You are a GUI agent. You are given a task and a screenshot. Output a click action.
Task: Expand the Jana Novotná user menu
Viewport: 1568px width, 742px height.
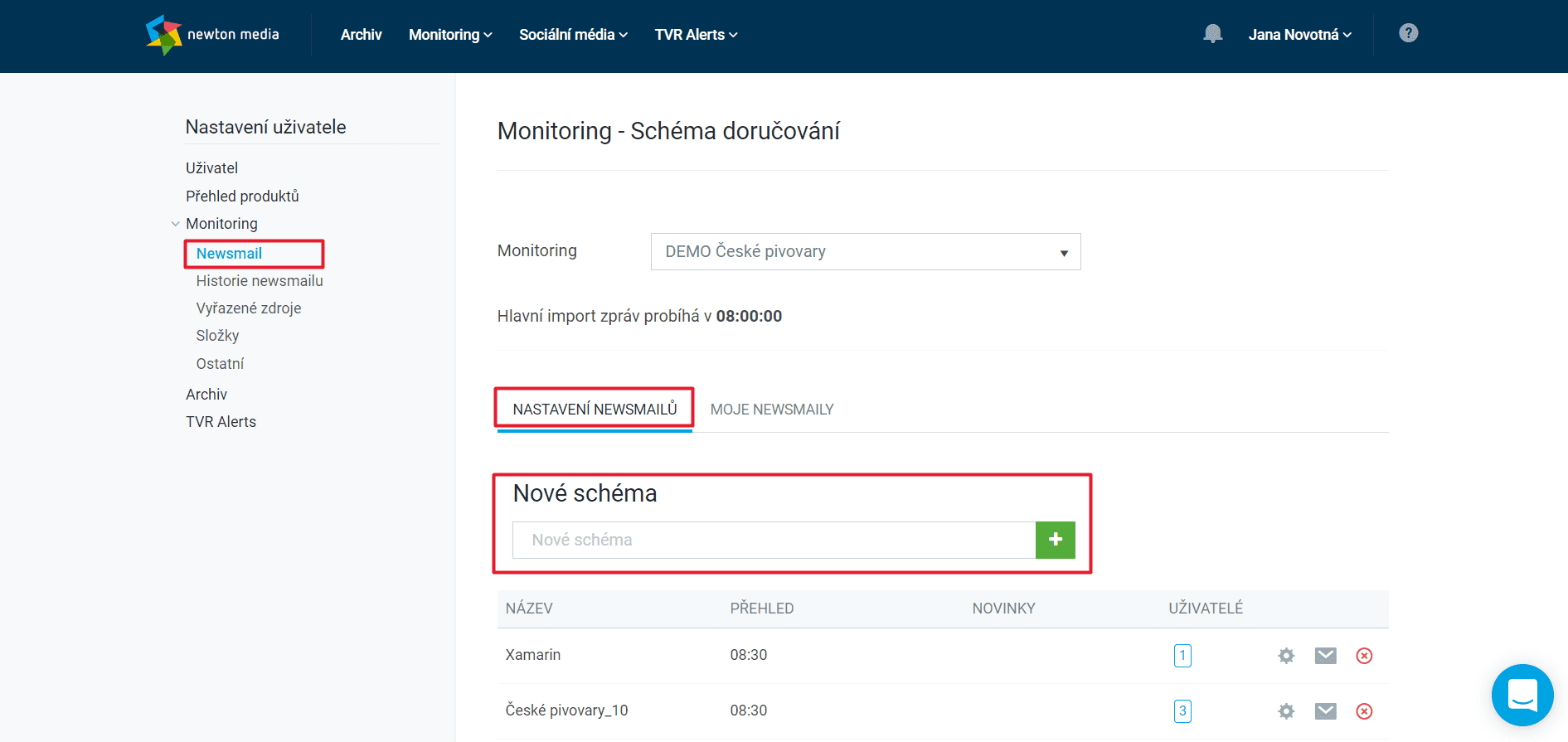[x=1299, y=35]
